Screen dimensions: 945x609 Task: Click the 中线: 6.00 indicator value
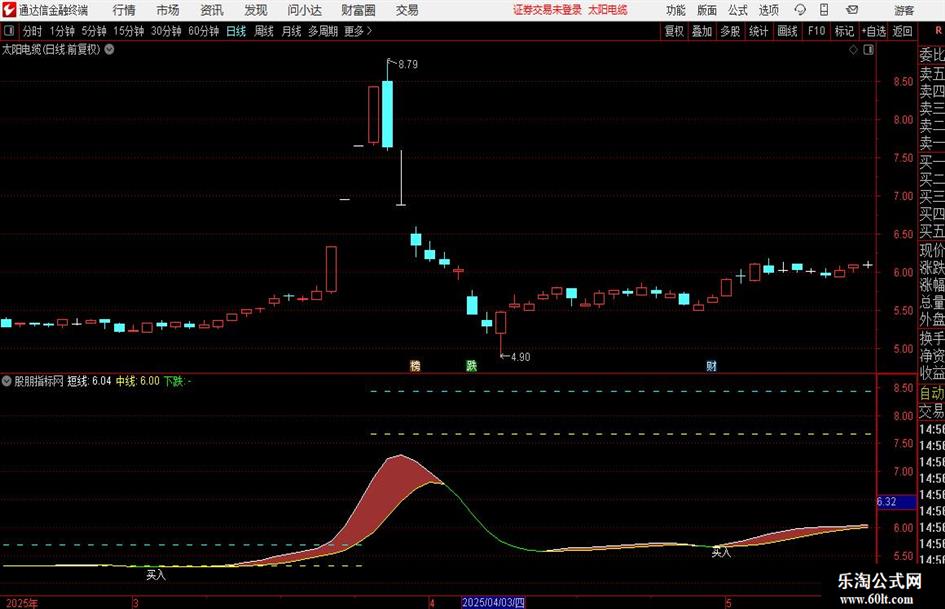(x=138, y=381)
